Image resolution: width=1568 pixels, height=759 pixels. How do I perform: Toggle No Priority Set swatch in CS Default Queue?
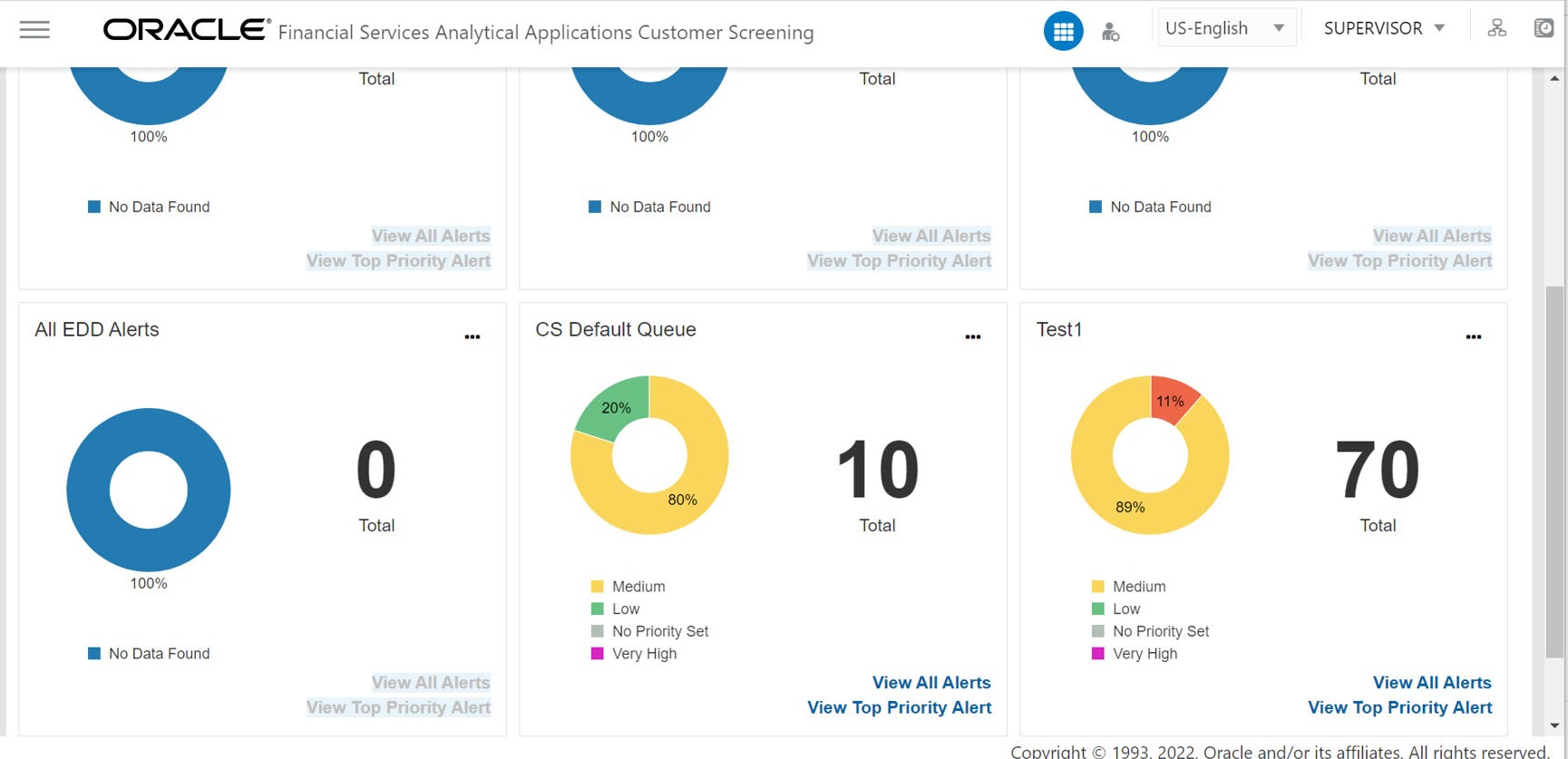pyautogui.click(x=597, y=631)
